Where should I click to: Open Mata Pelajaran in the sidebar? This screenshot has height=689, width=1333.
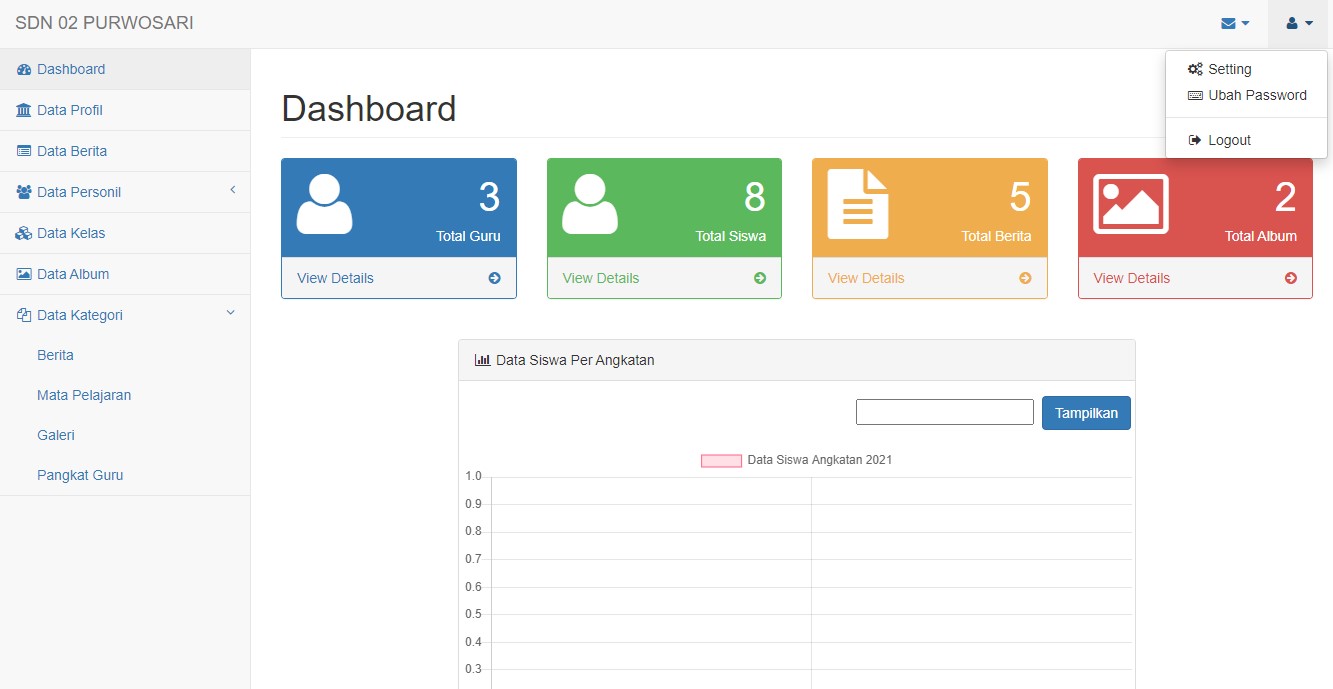(x=84, y=395)
